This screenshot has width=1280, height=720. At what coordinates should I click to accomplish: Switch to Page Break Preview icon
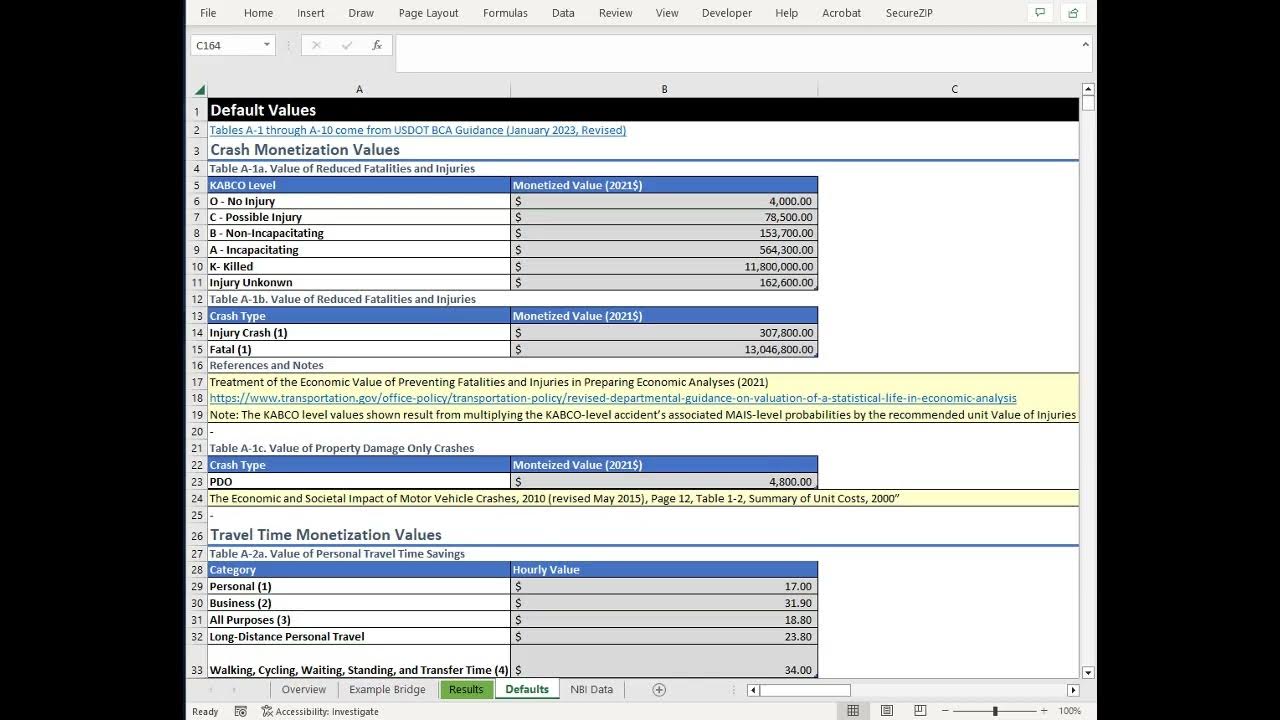point(920,711)
